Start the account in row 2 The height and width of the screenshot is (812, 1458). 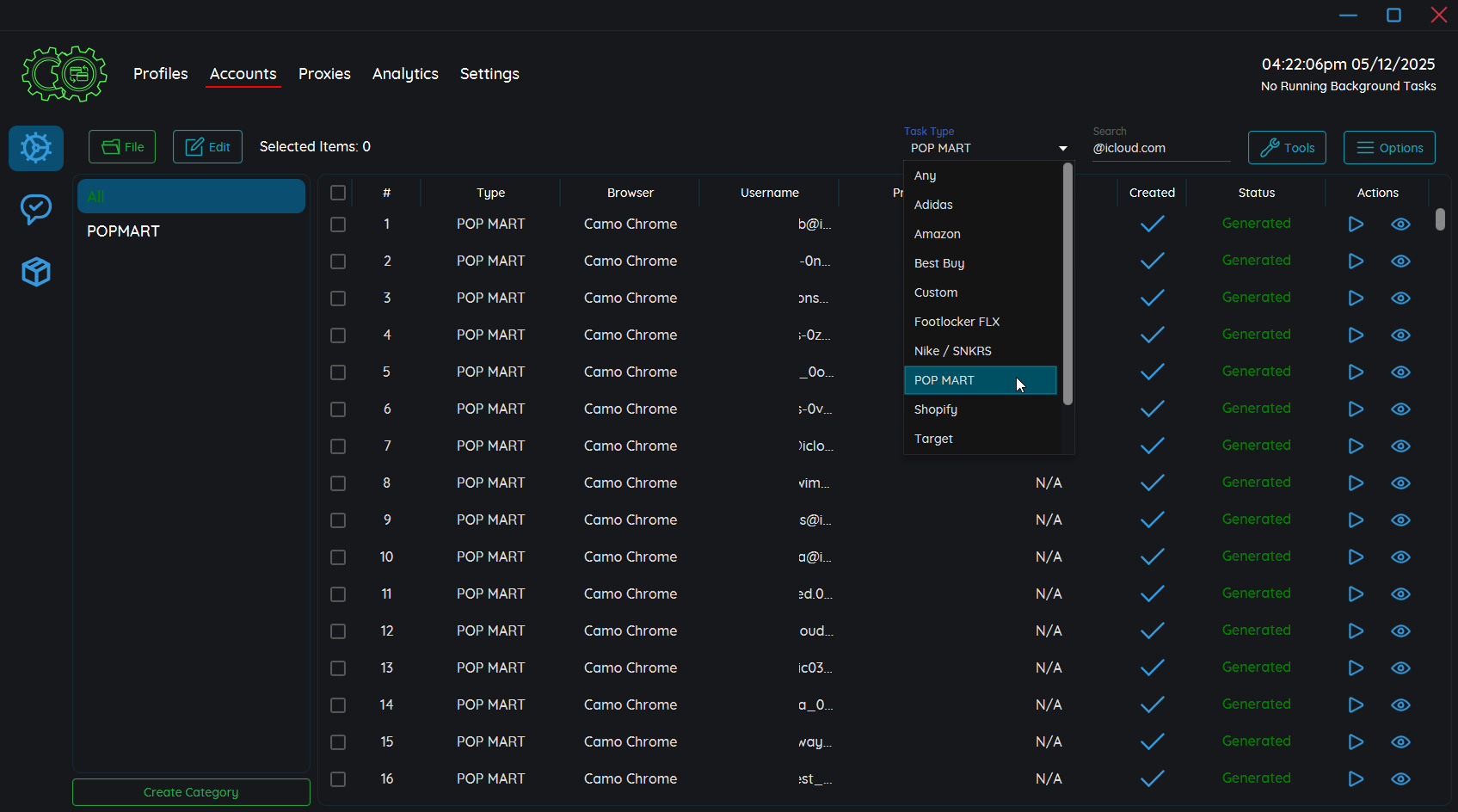(1356, 261)
